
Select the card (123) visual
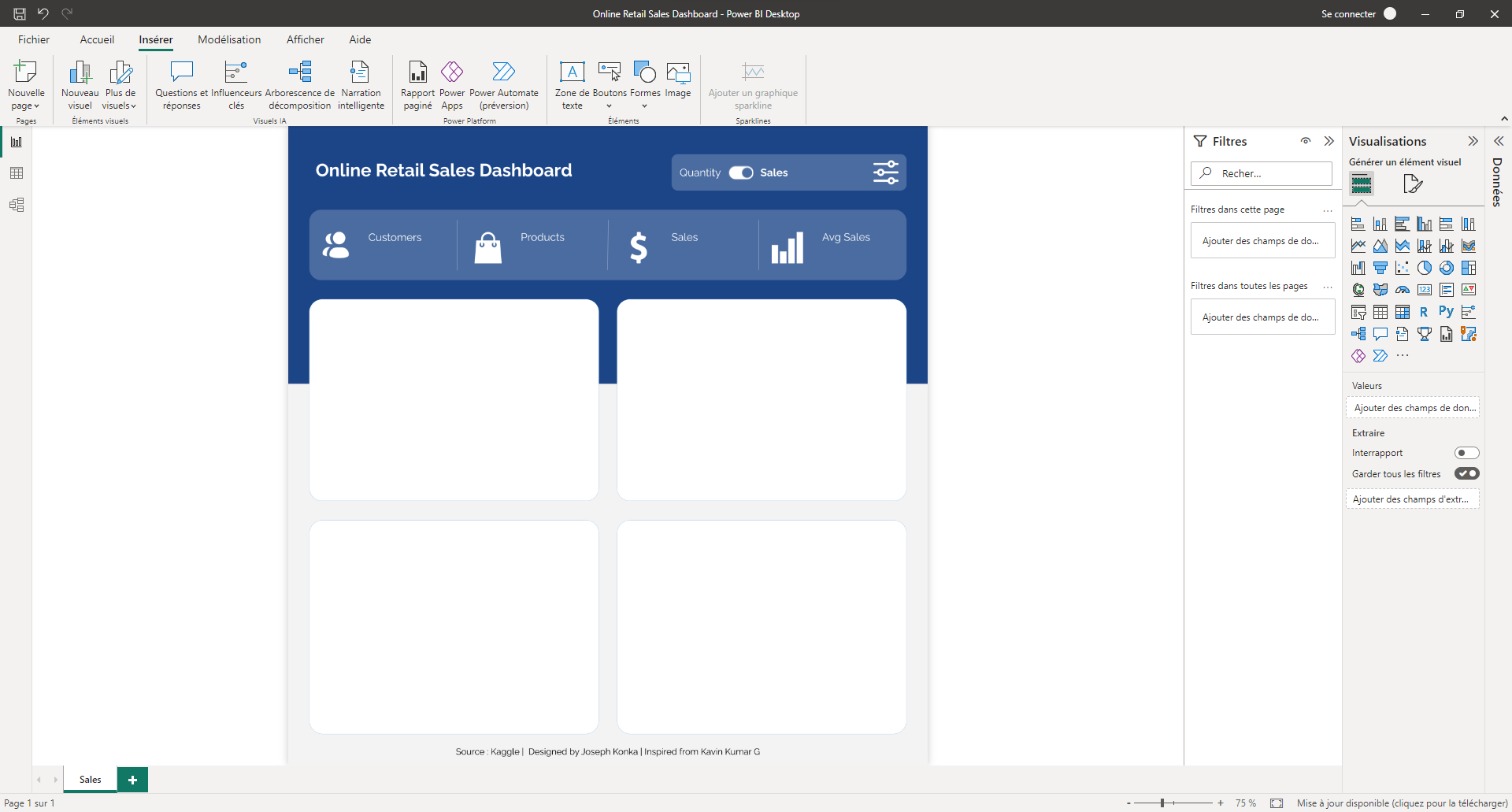coord(1424,291)
